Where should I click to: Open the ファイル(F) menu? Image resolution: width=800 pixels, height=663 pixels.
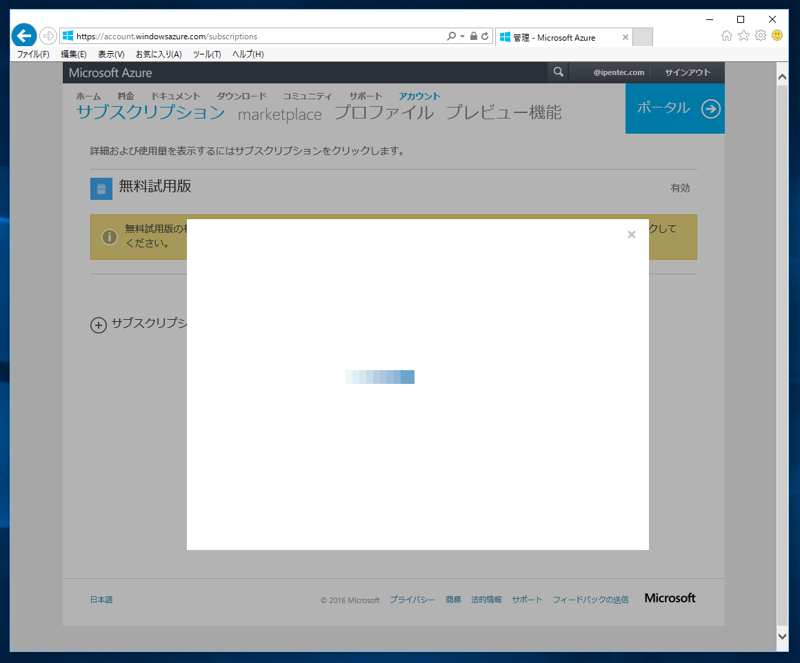pos(33,54)
